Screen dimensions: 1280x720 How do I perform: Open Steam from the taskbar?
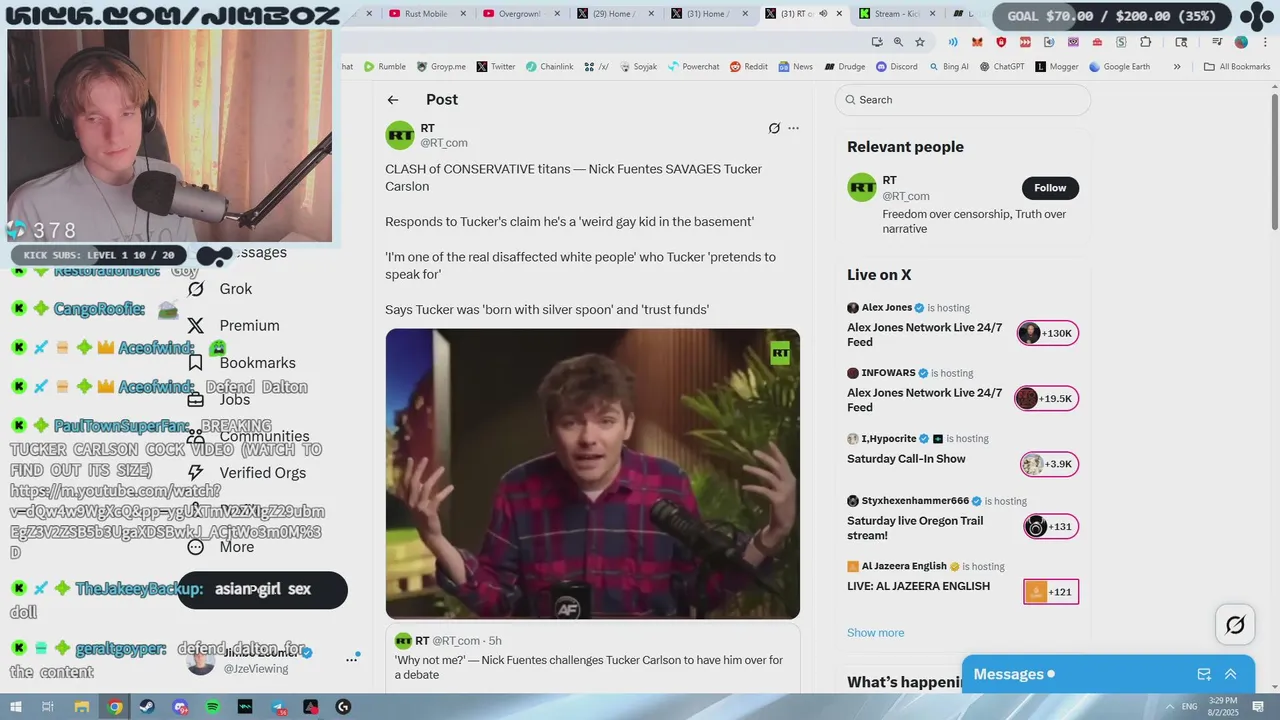[x=147, y=707]
